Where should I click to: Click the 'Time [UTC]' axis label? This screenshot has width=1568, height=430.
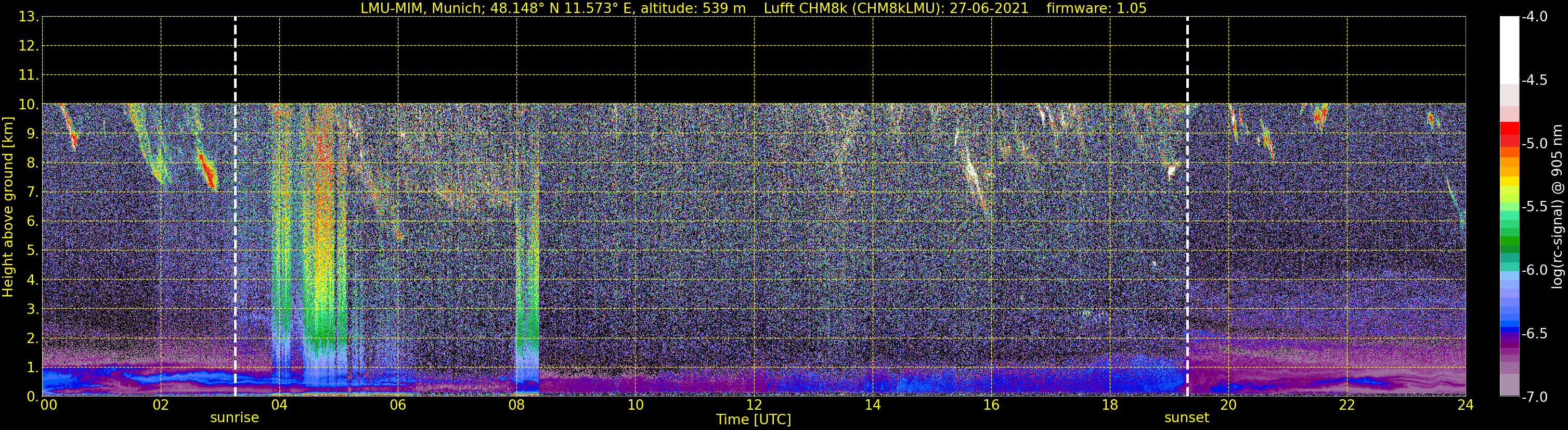[x=754, y=420]
